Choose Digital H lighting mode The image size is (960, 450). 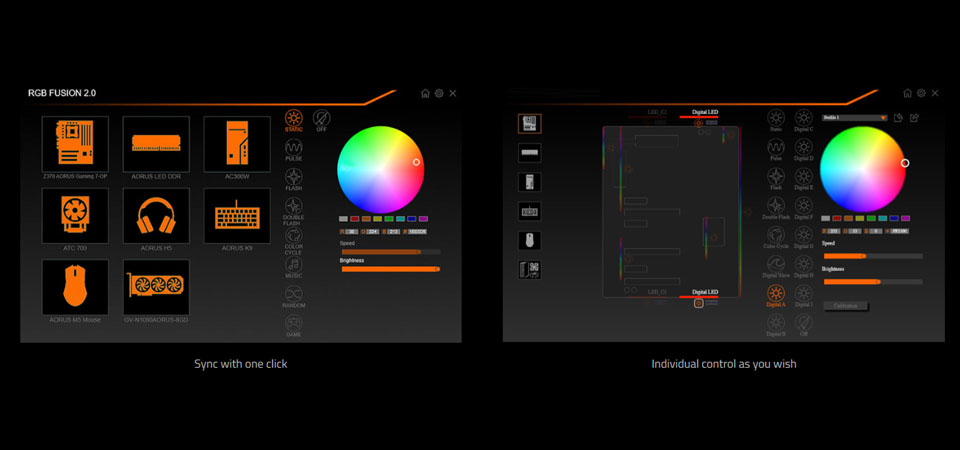pyautogui.click(x=803, y=268)
